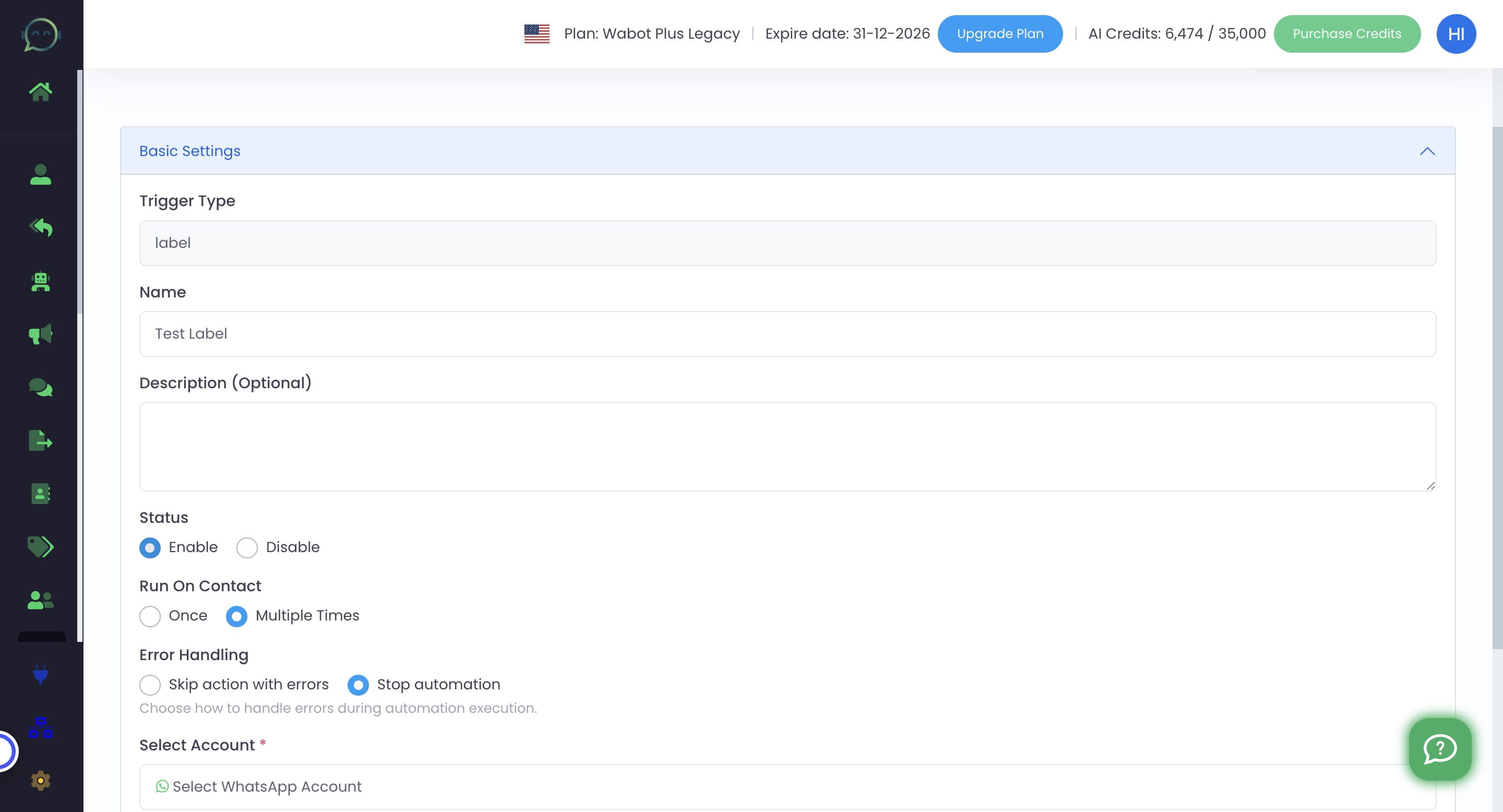Collapse the Basic Settings section chevron

1427,152
